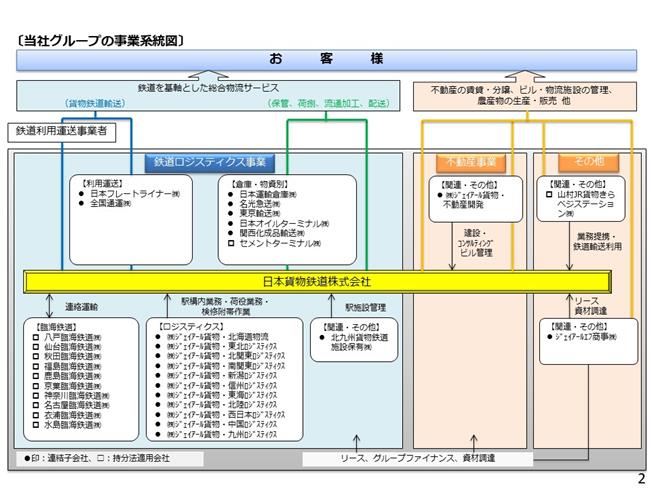Click the 【倉庫・物資別】 heading
651x488 pixels.
coord(259,184)
